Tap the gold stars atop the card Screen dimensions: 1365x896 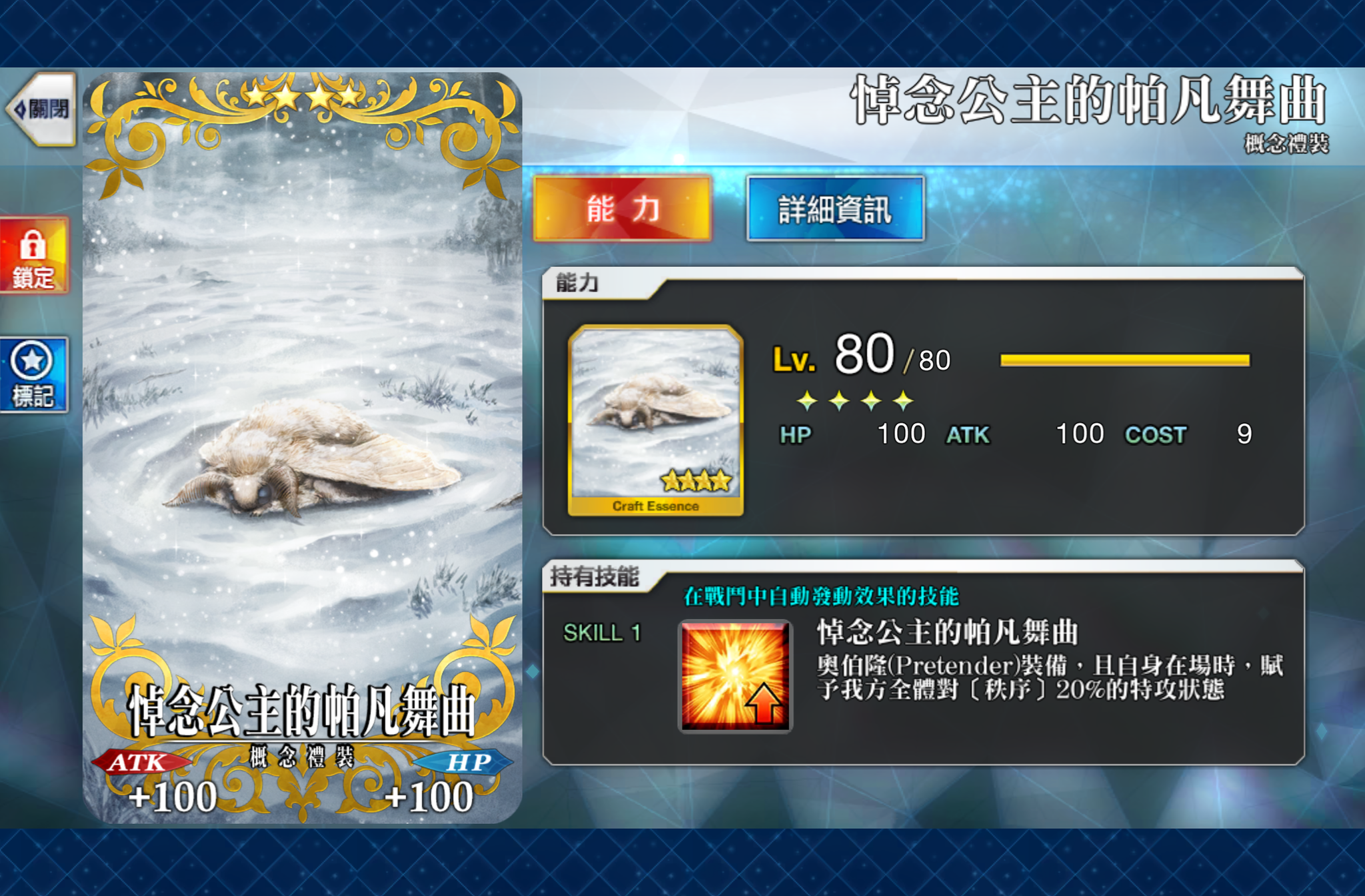click(303, 97)
